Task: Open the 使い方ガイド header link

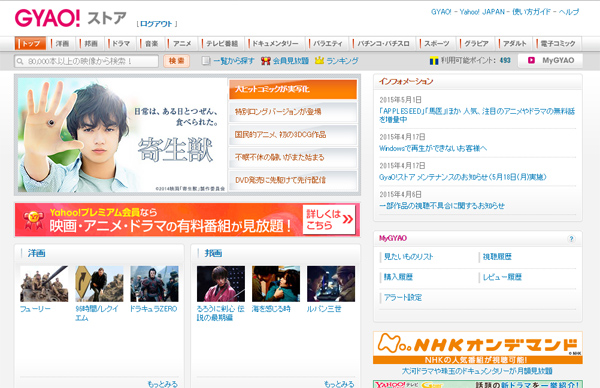Action: click(x=532, y=12)
